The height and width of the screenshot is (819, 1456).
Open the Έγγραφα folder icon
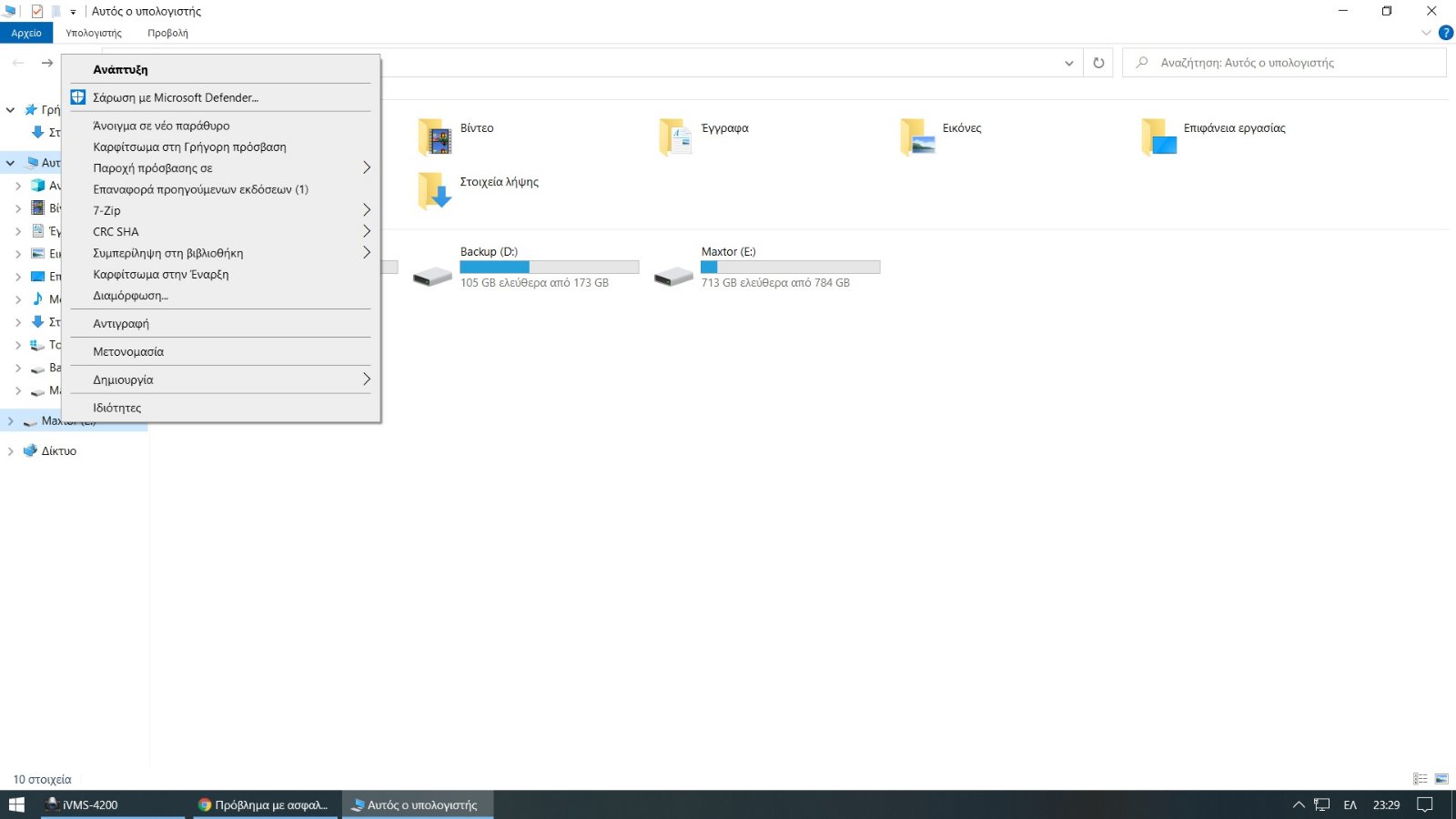pyautogui.click(x=676, y=137)
